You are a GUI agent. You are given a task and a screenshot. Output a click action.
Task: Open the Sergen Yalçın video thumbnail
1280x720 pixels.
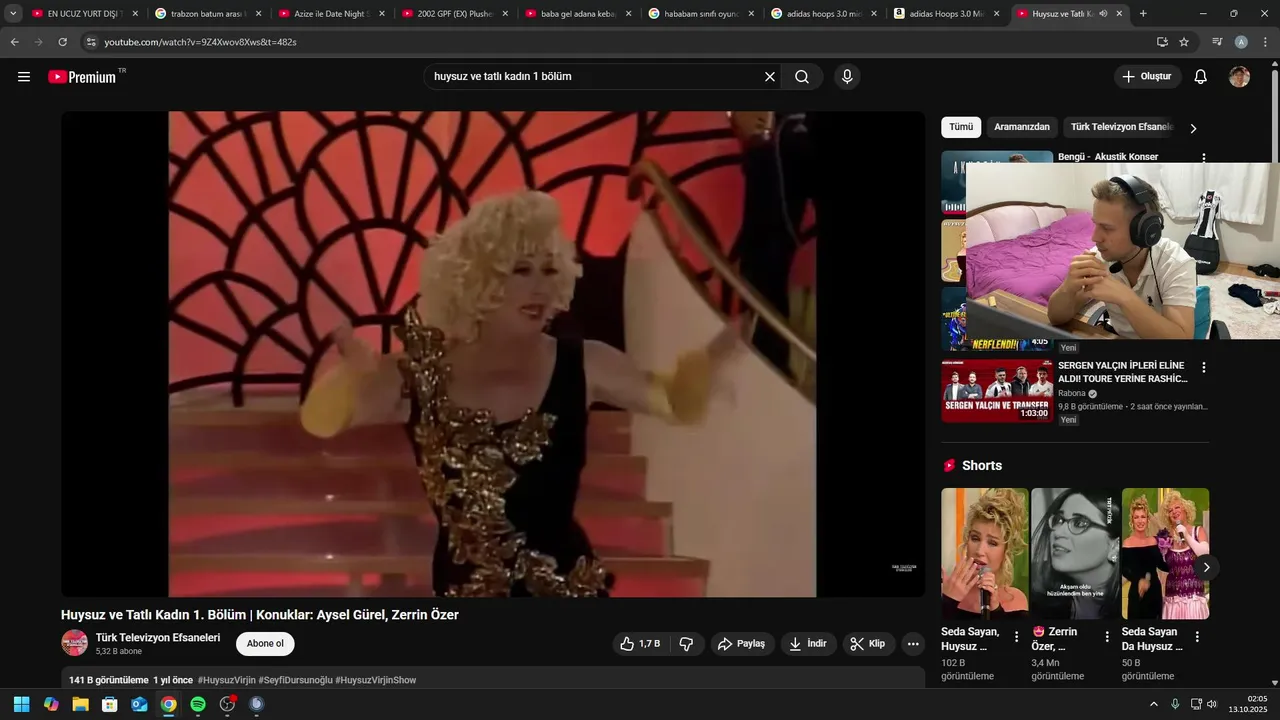[x=996, y=391]
